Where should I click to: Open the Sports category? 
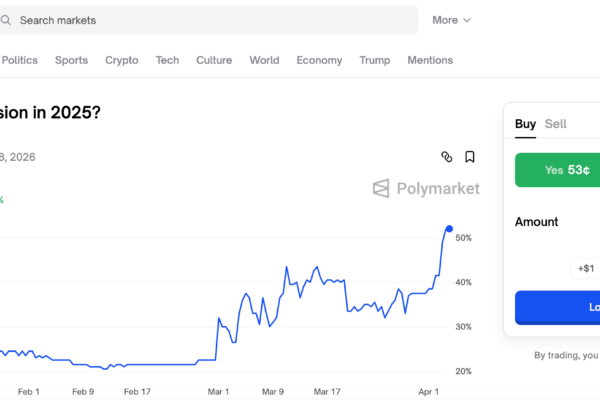[71, 60]
